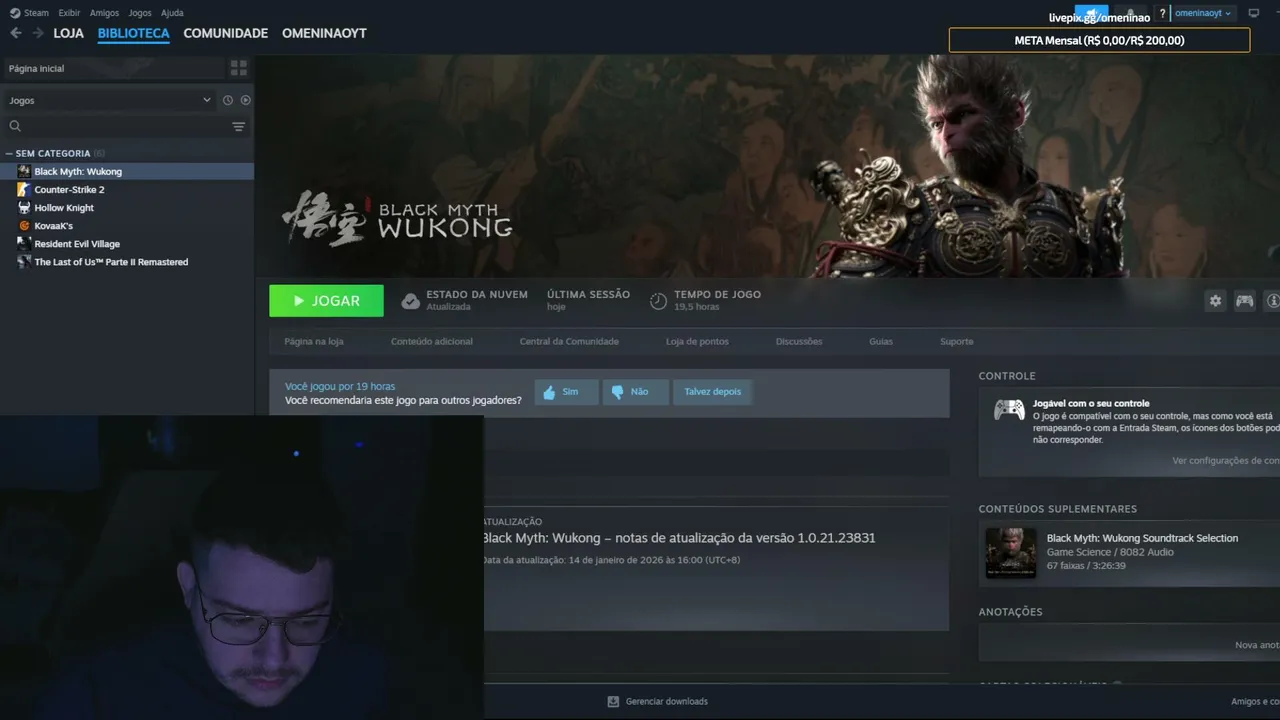This screenshot has height=720, width=1280.
Task: Open the game settings gear icon
Action: tap(1215, 300)
